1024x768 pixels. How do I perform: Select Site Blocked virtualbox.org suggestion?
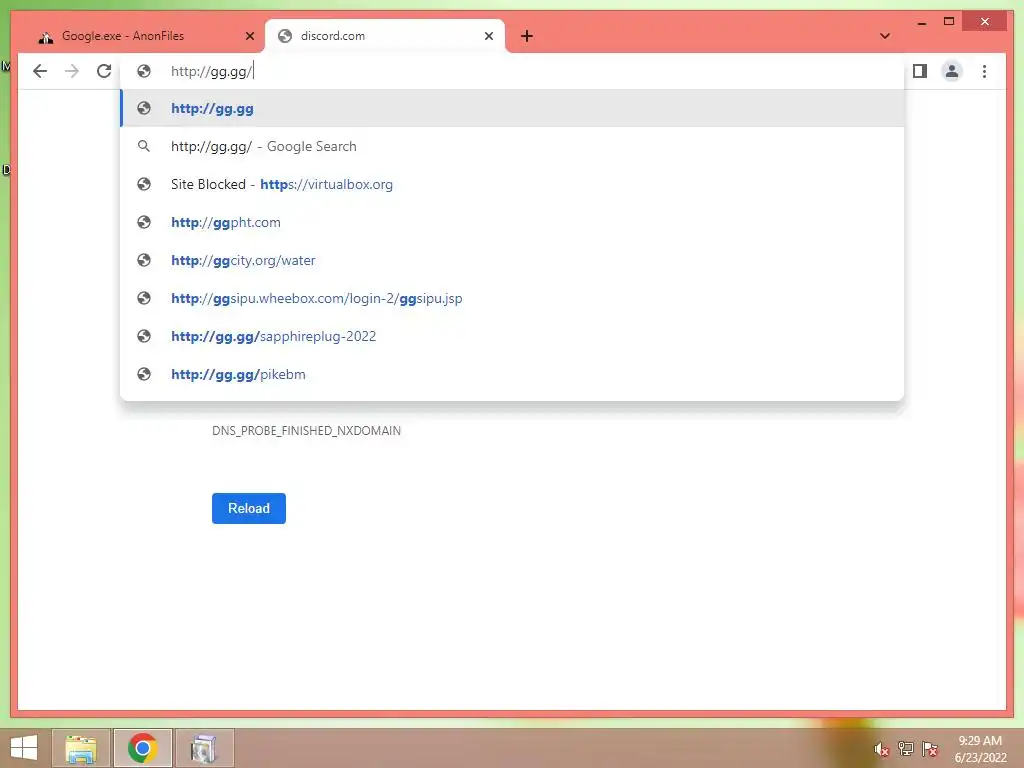tap(512, 184)
